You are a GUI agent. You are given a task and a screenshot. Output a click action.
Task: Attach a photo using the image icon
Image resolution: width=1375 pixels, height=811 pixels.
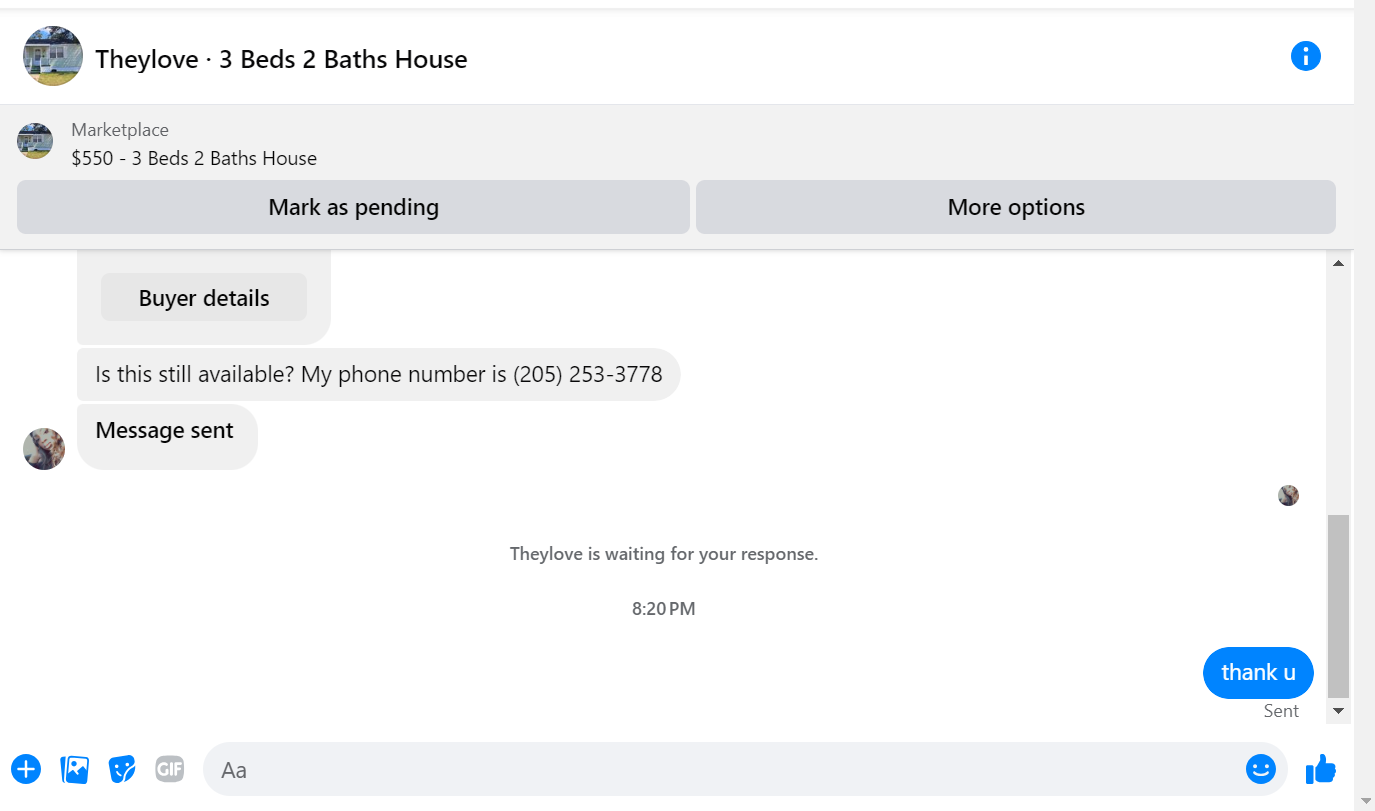[x=75, y=769]
